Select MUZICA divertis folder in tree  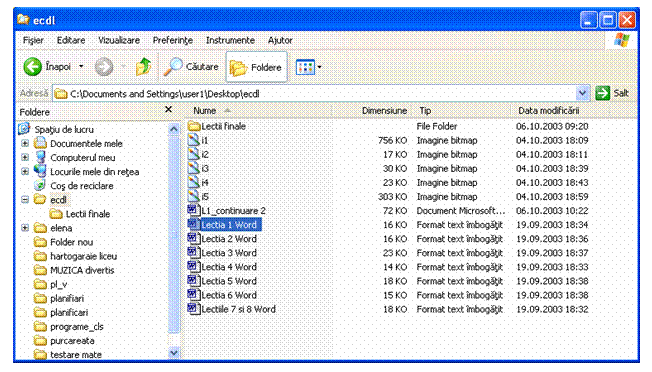[82, 270]
